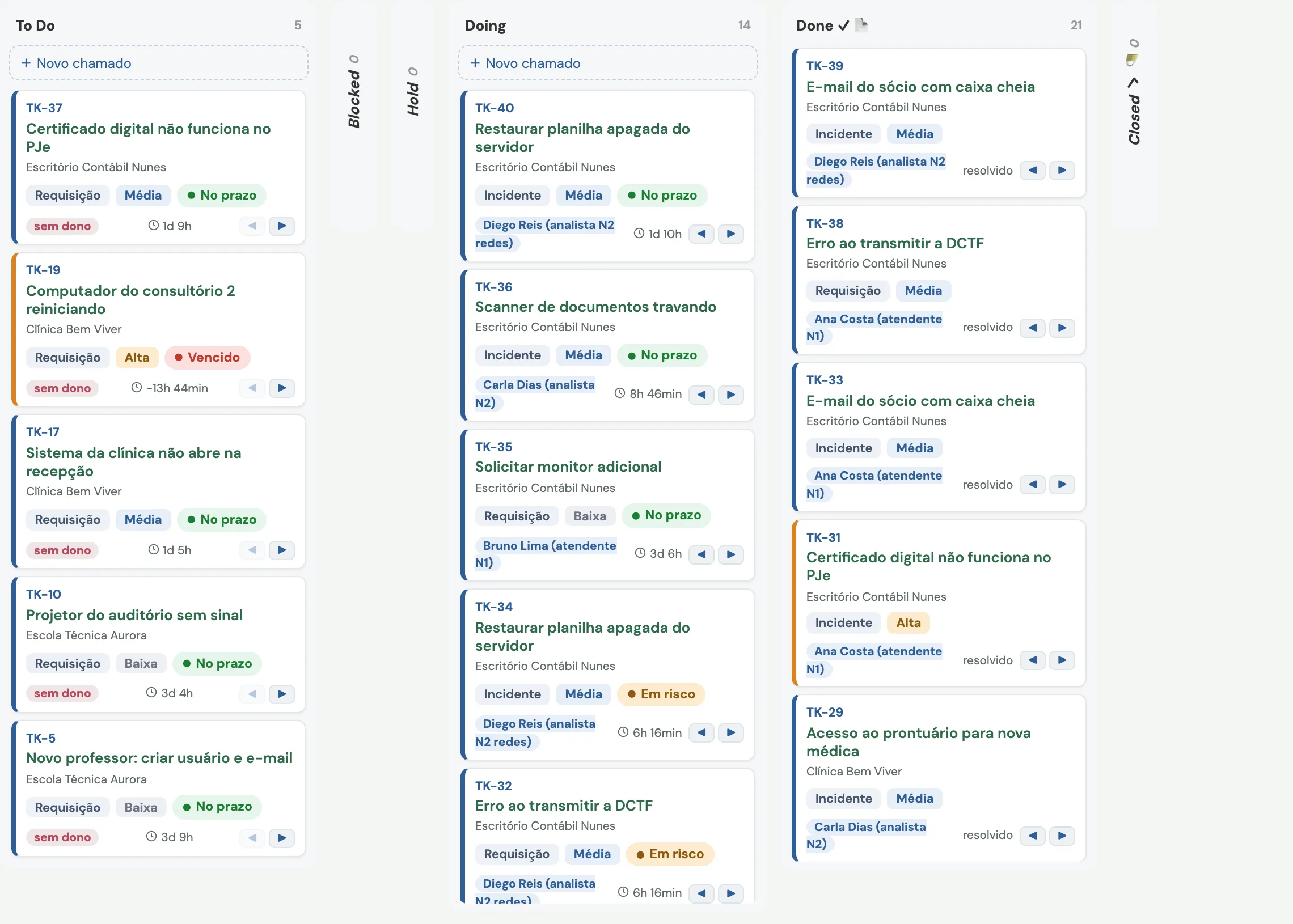This screenshot has width=1293, height=924.
Task: Click the tag icon above Closed column
Action: click(1133, 60)
